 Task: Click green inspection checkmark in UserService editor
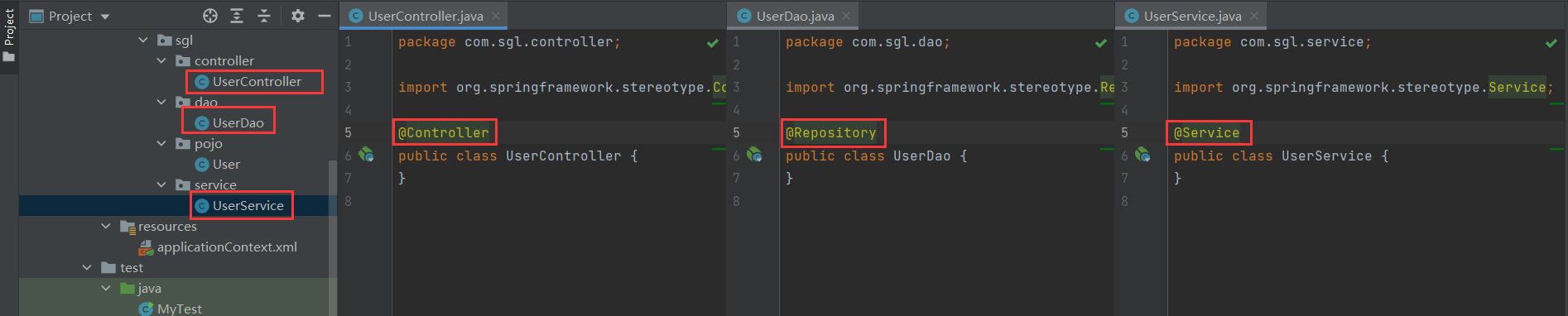(x=1551, y=43)
